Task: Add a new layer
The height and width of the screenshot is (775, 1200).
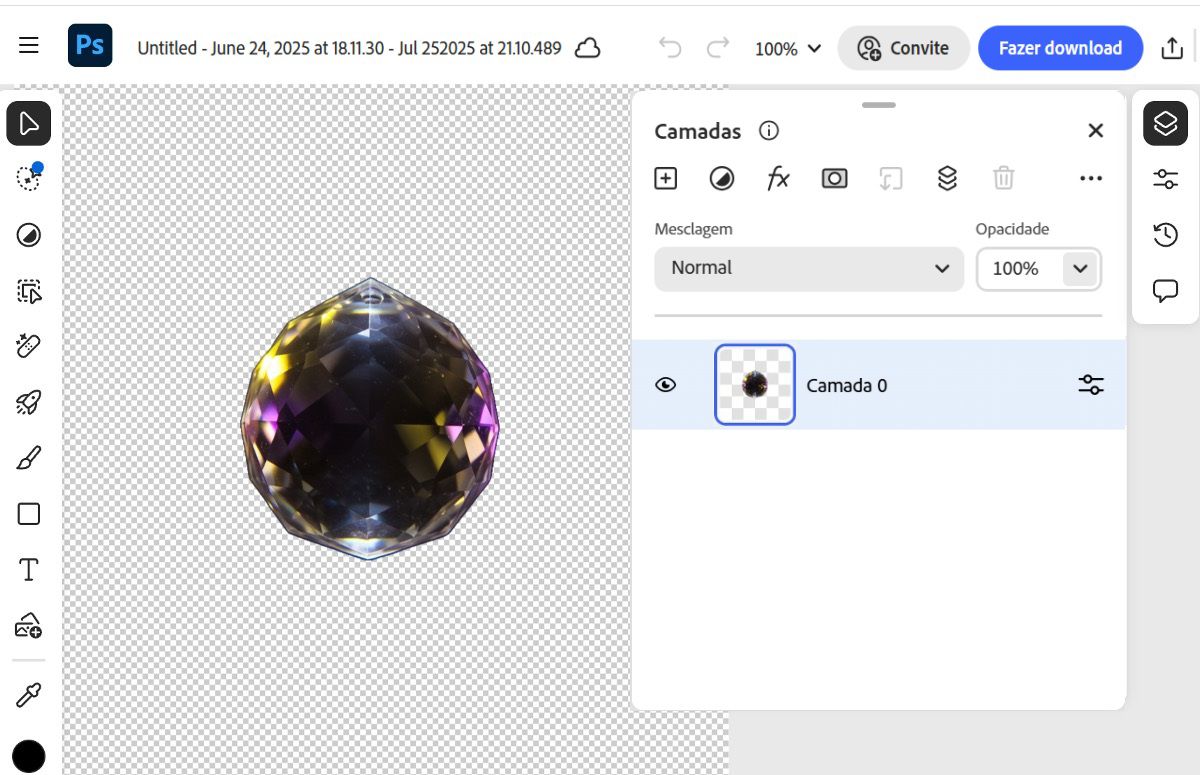Action: [x=666, y=178]
